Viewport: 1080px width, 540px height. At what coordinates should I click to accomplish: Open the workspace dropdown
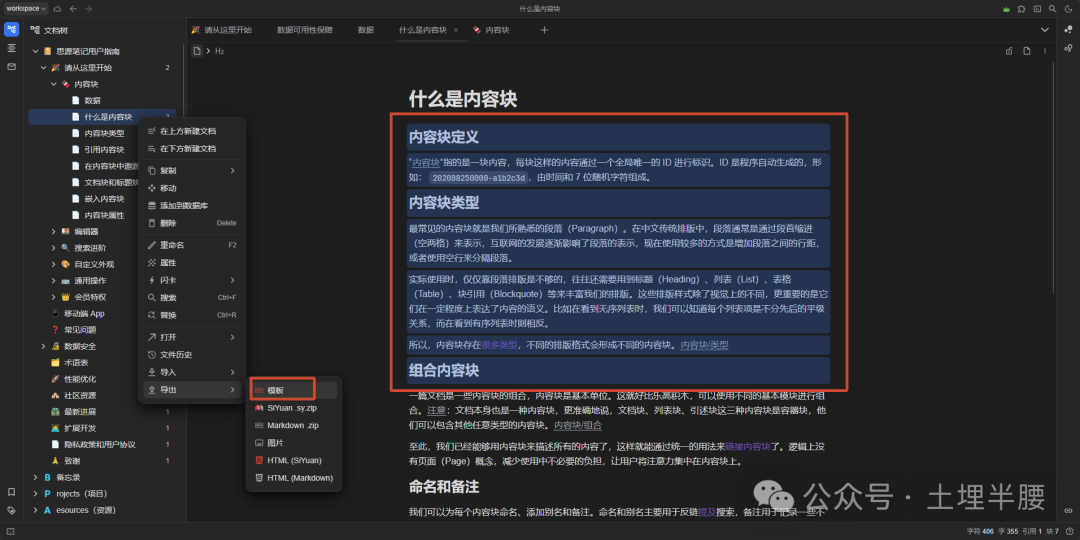(26, 8)
